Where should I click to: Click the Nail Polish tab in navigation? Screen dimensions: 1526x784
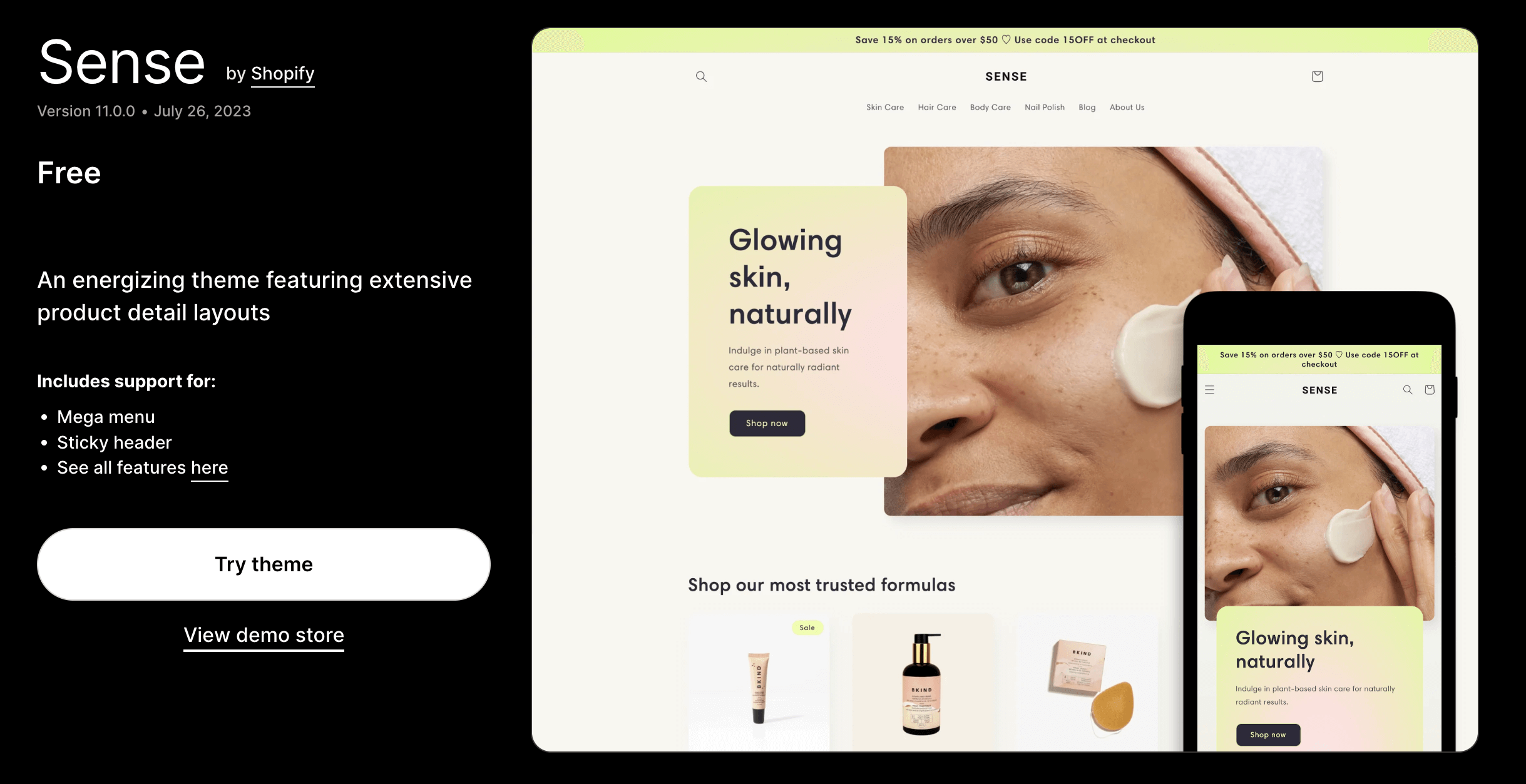(1044, 107)
